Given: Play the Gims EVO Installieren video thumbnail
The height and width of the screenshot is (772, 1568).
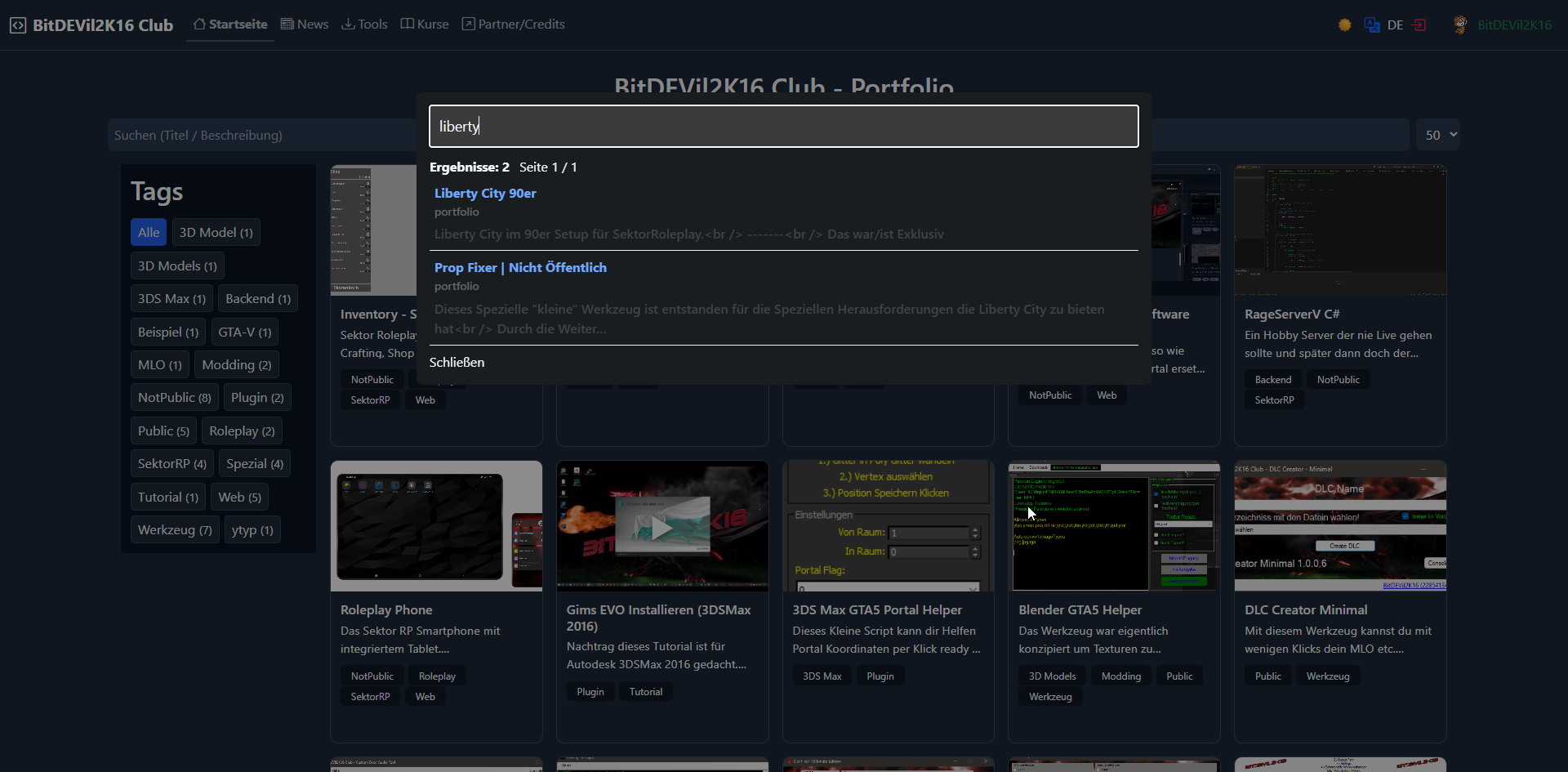Looking at the screenshot, I should (x=662, y=527).
